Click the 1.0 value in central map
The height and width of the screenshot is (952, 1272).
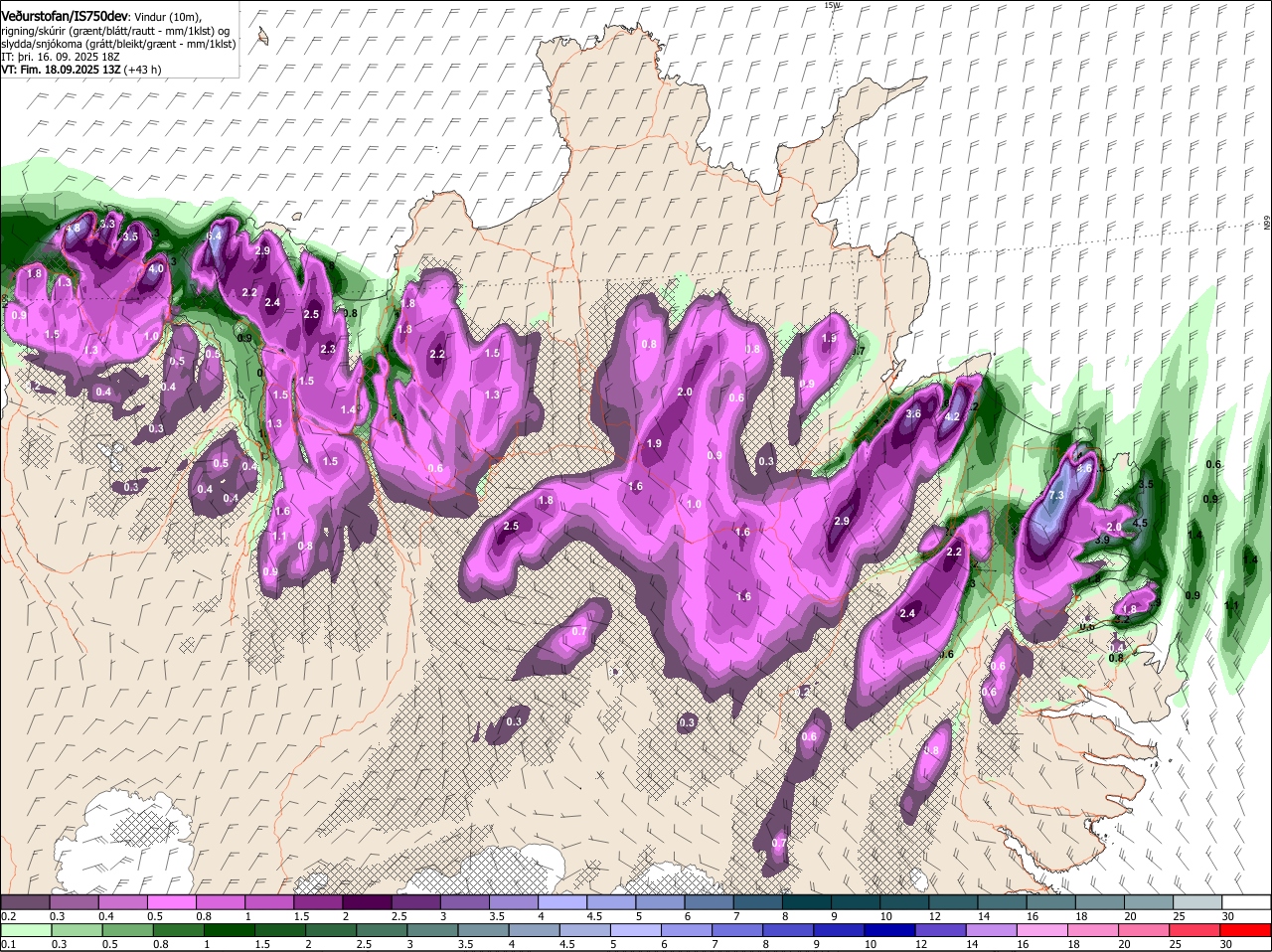click(694, 504)
